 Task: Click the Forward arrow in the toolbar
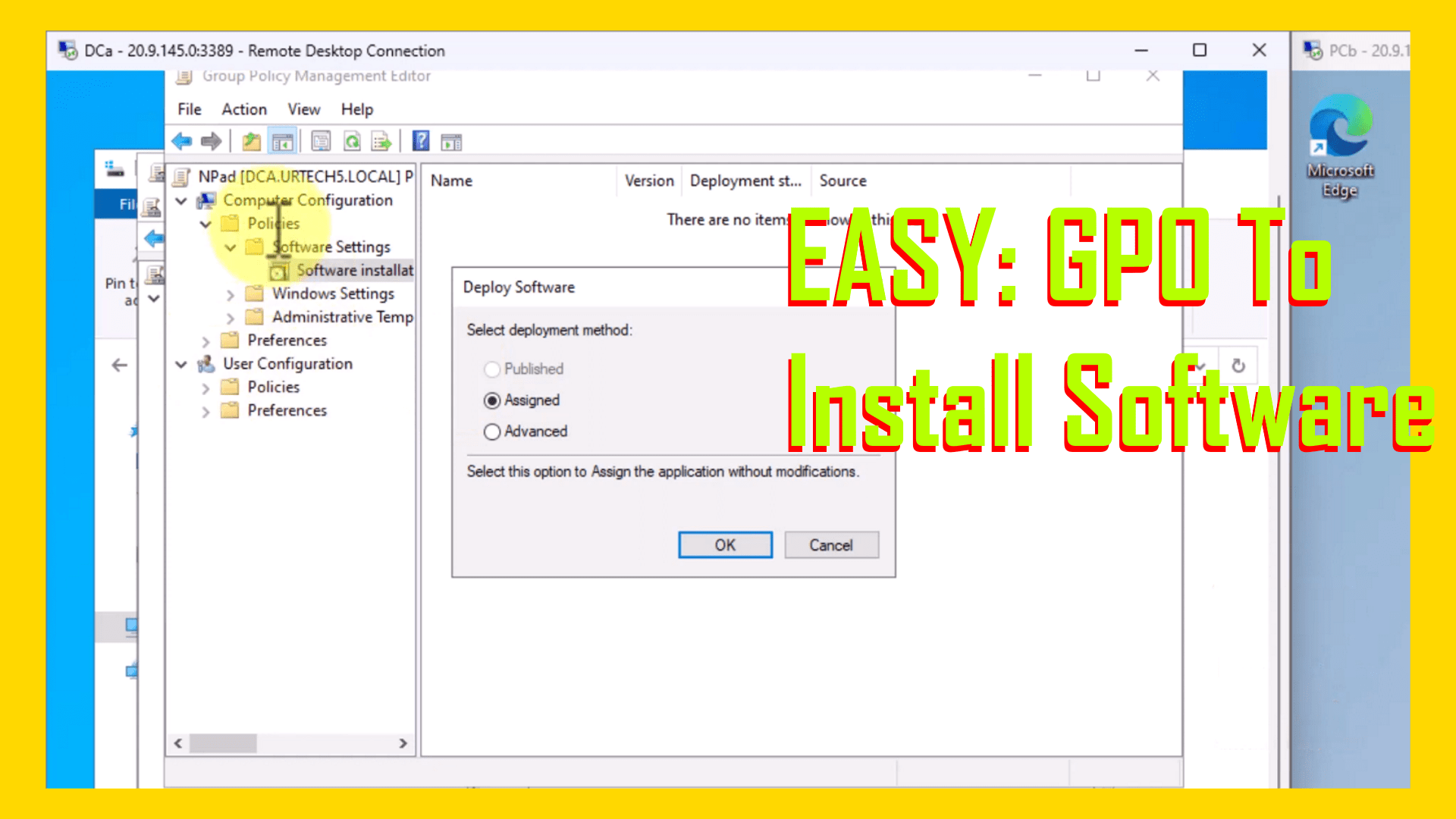[211, 141]
